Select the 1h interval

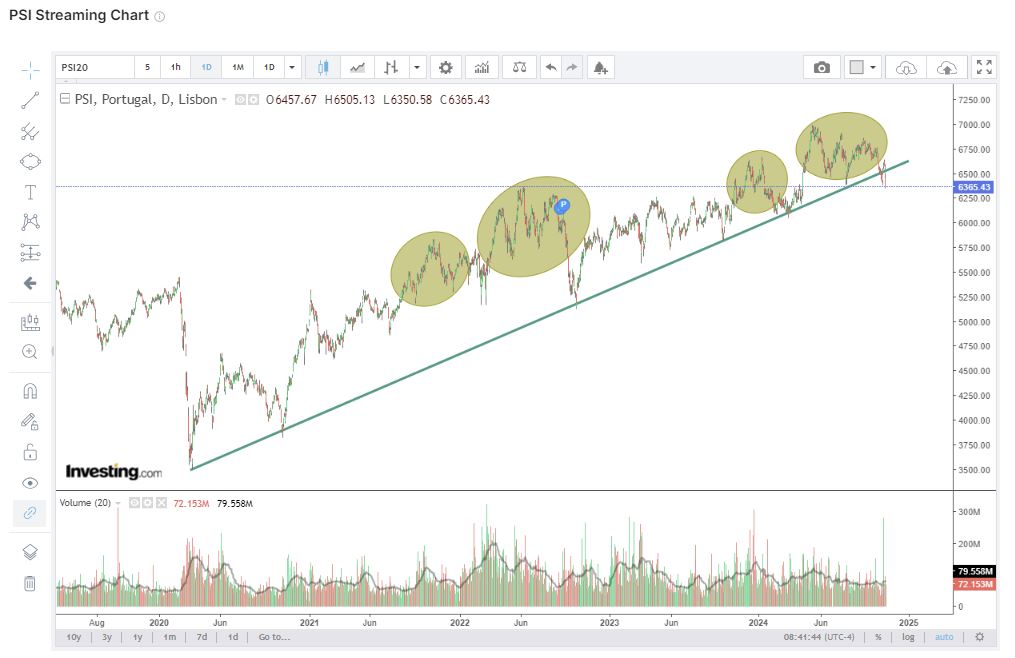175,67
